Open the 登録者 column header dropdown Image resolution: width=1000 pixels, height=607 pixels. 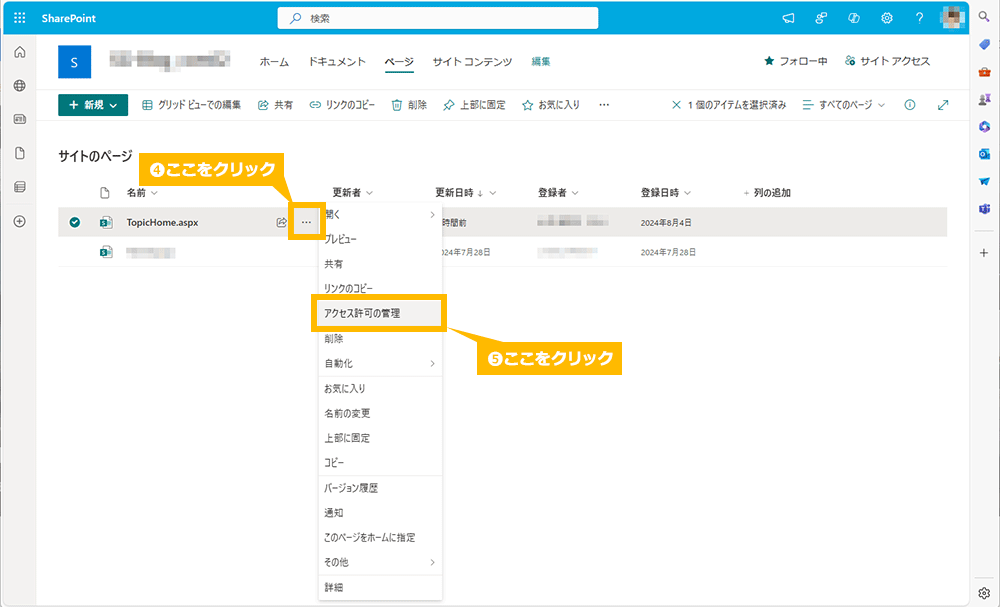click(x=558, y=193)
